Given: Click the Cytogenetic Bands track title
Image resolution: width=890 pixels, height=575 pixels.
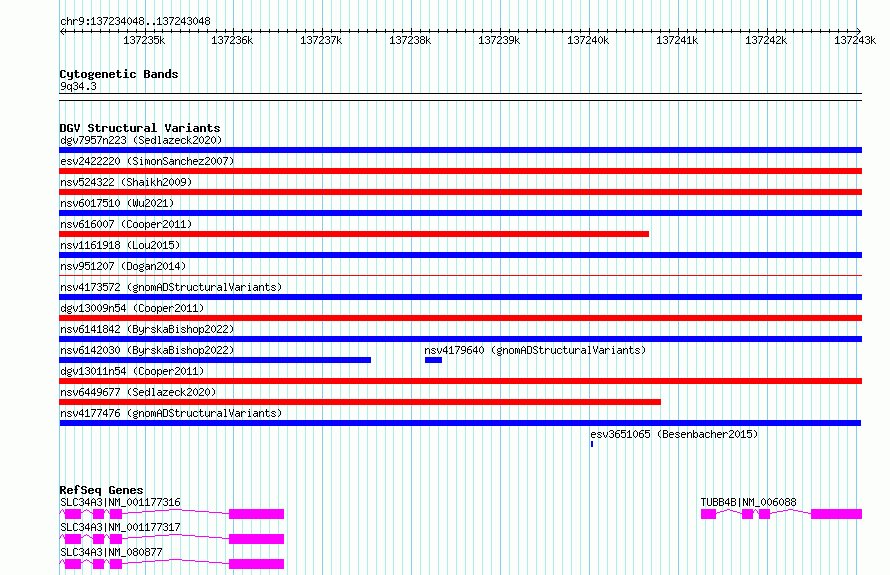Looking at the screenshot, I should (119, 74).
